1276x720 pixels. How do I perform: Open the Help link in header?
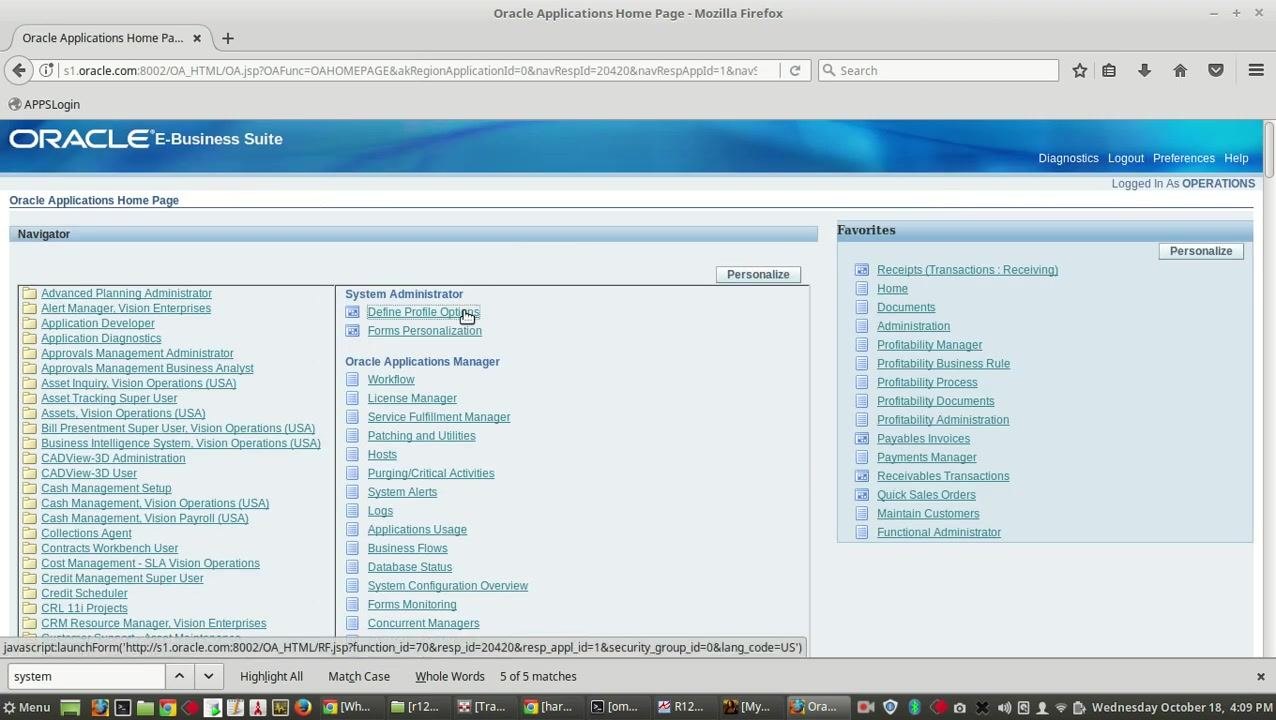tap(1236, 158)
